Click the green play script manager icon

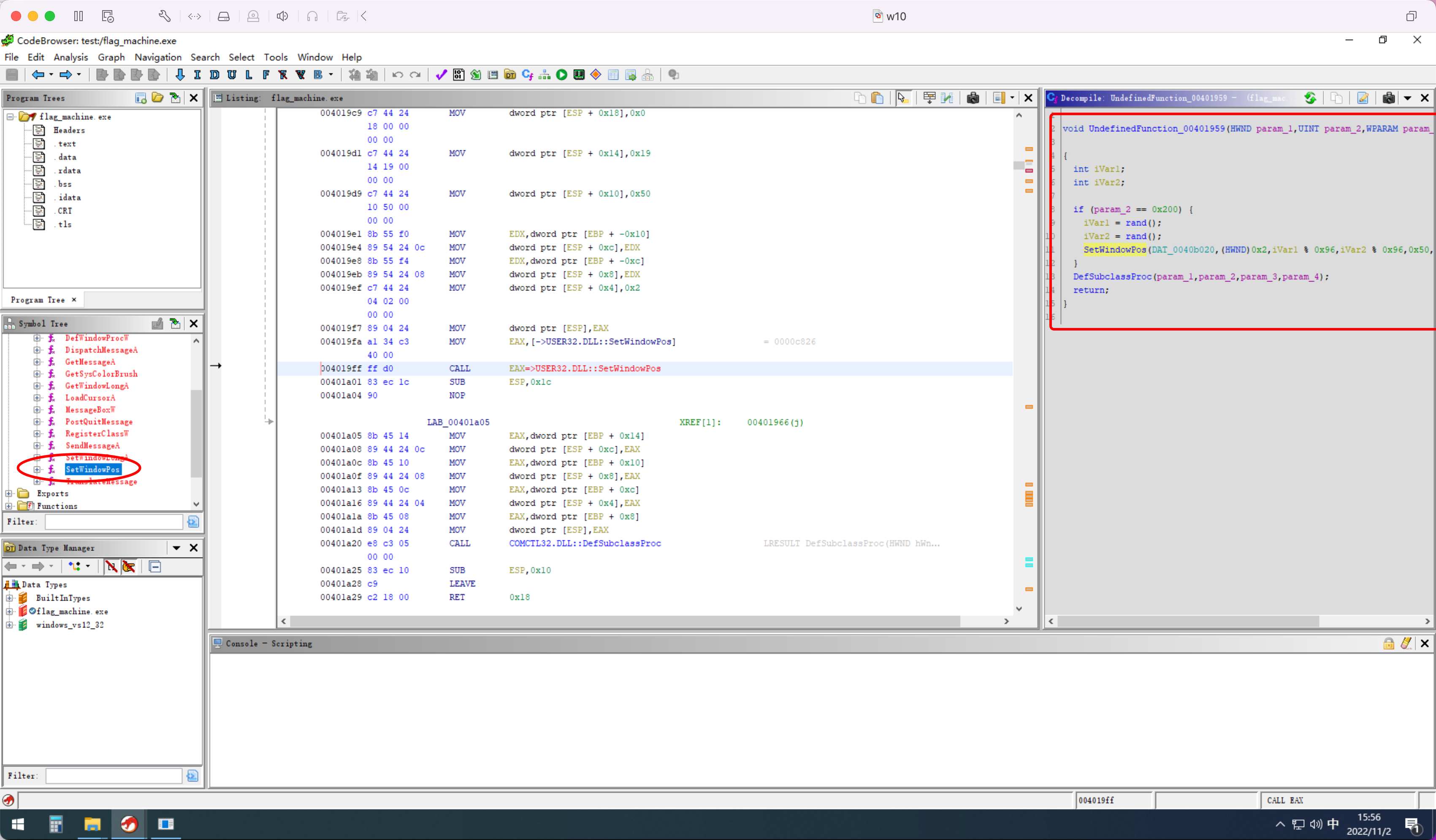click(562, 75)
